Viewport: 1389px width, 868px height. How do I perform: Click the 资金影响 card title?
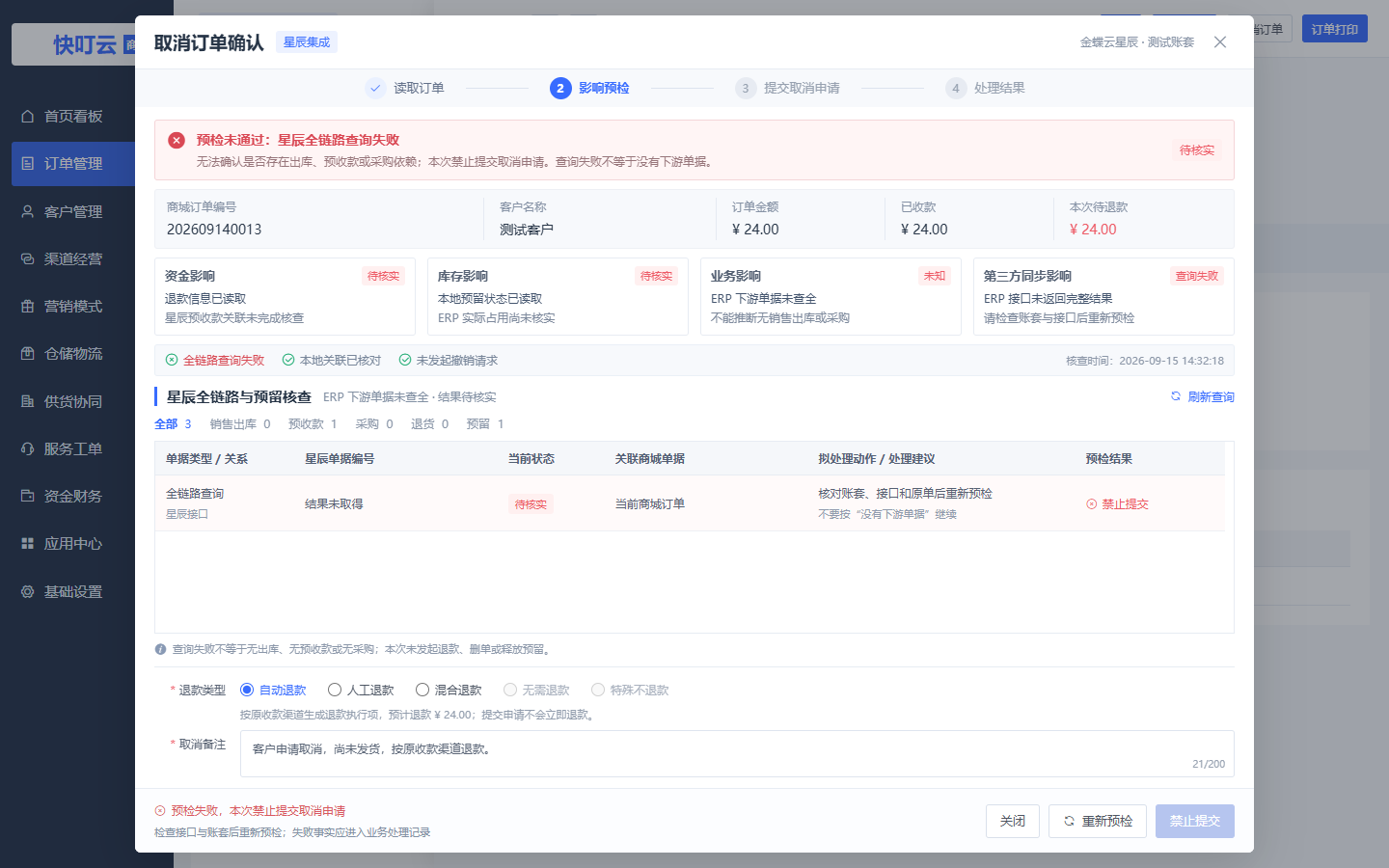coord(190,276)
